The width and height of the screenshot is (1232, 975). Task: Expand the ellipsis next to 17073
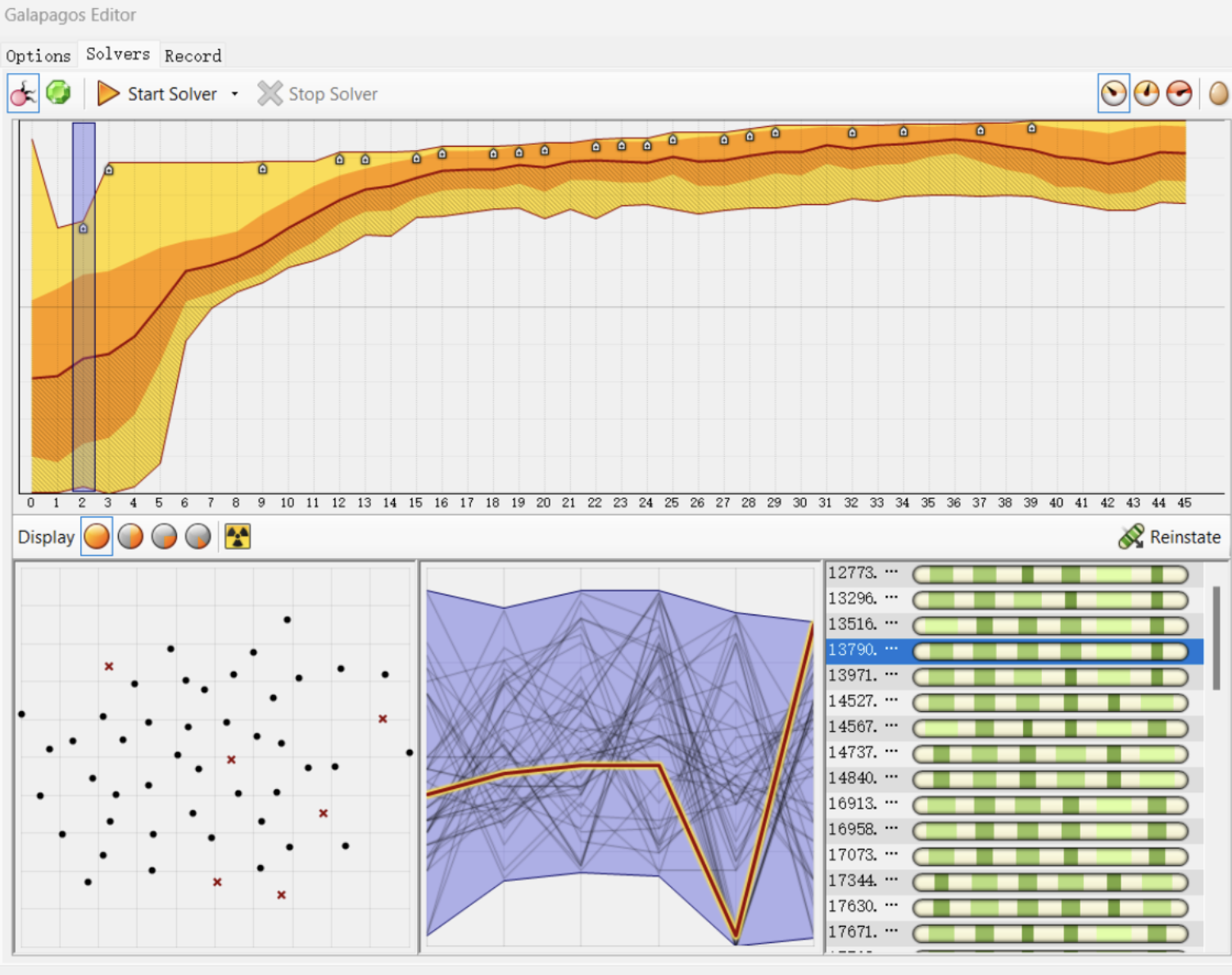pyautogui.click(x=891, y=854)
